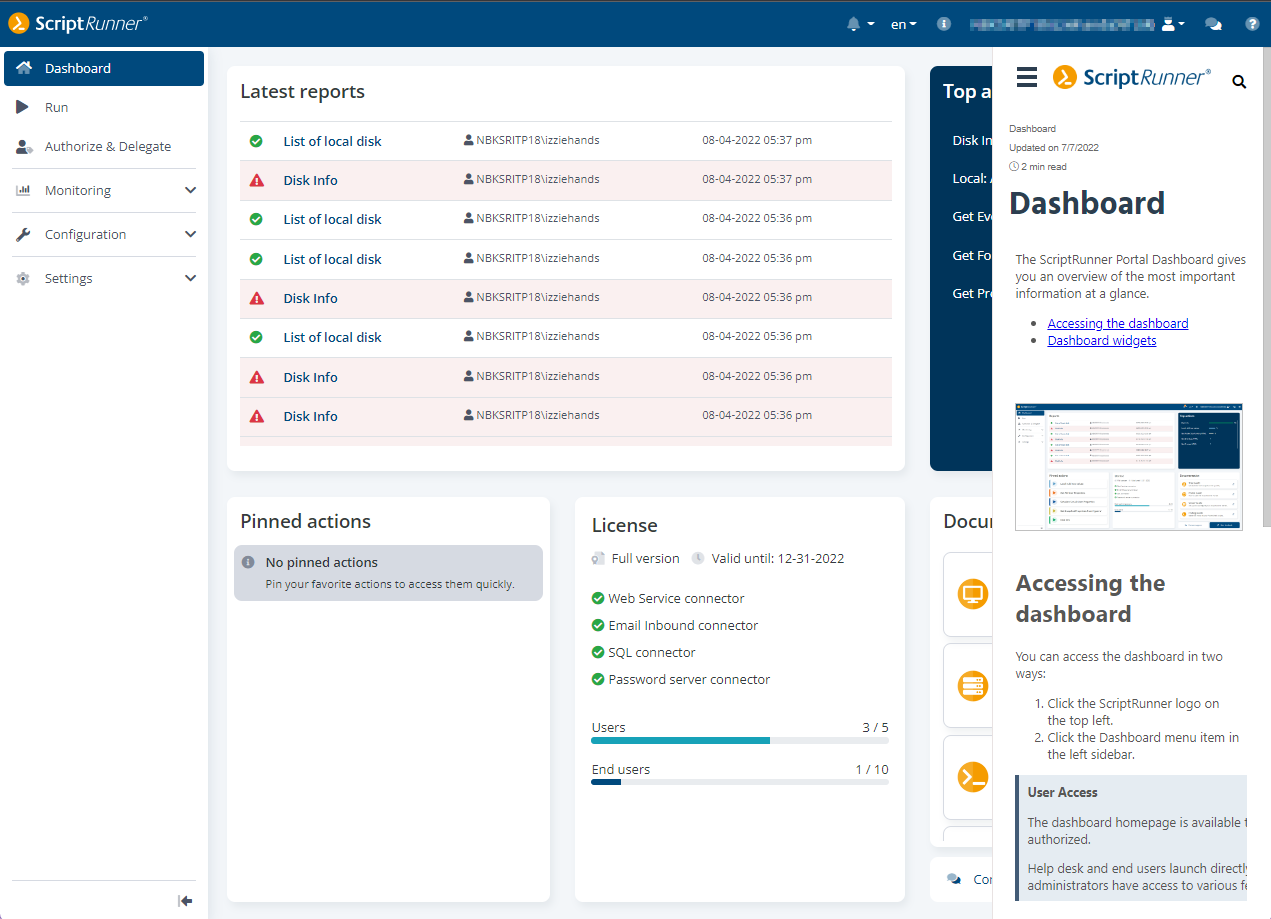The image size is (1271, 919).
Task: Click the Users license progress bar
Action: 739,740
